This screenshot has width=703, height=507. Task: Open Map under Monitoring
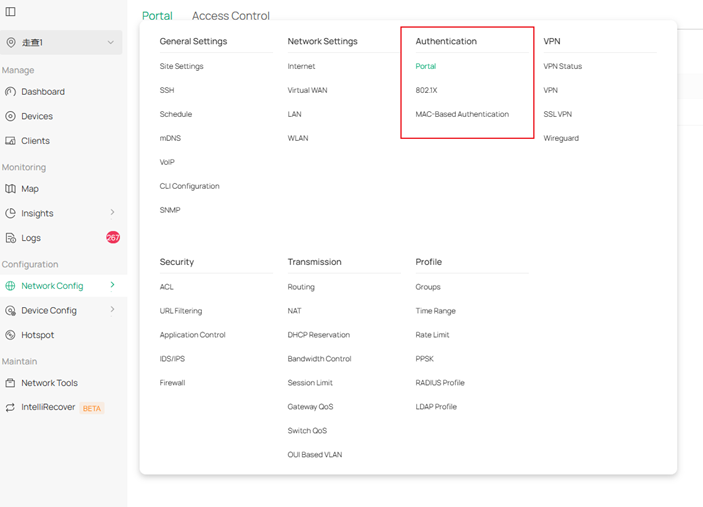point(30,189)
